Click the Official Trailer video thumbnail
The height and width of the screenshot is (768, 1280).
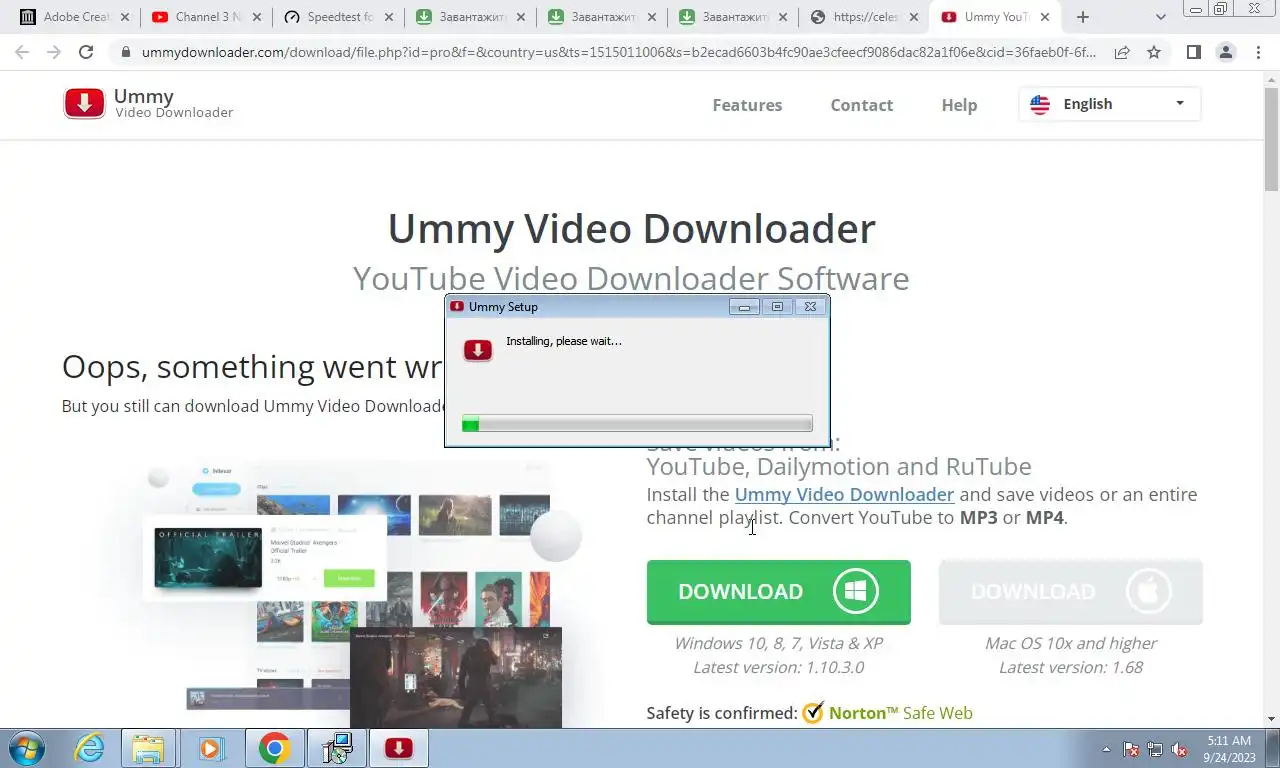point(208,558)
